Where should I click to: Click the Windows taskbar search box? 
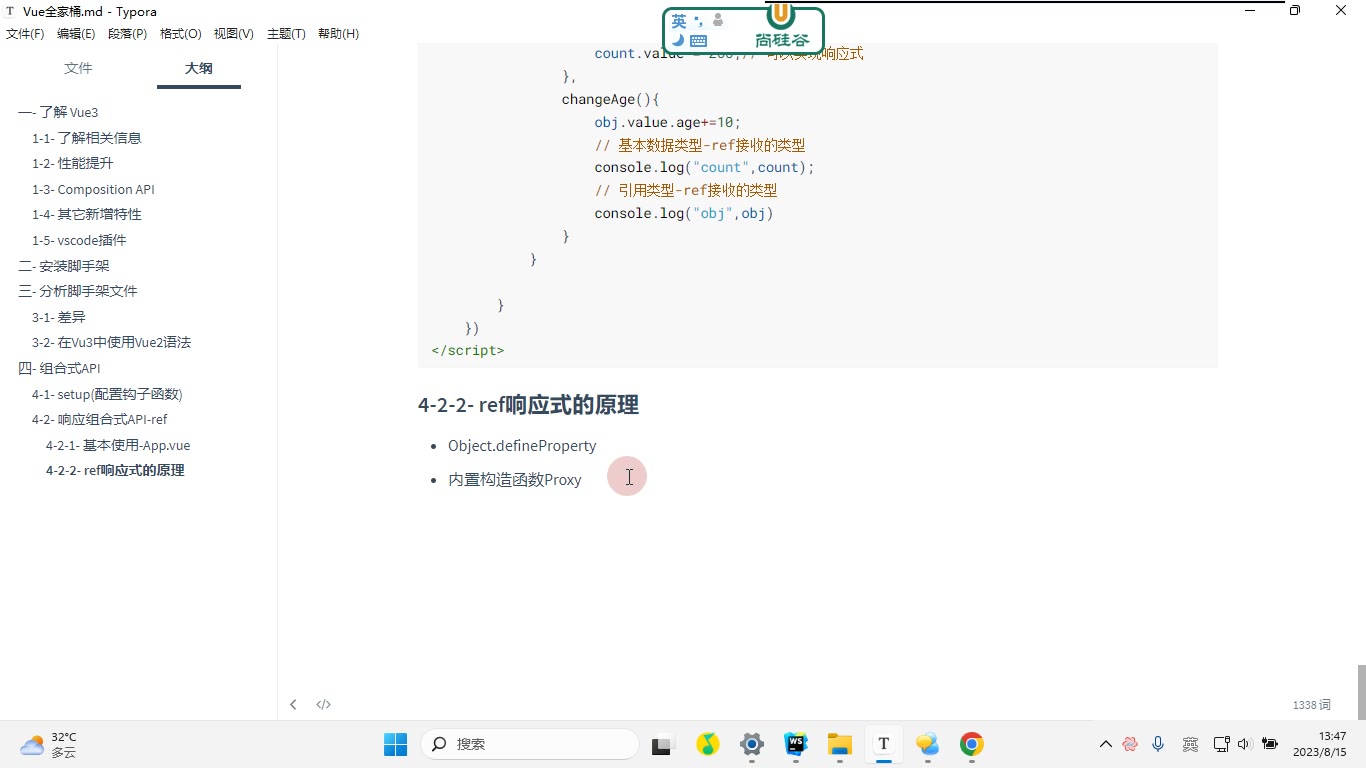point(529,744)
